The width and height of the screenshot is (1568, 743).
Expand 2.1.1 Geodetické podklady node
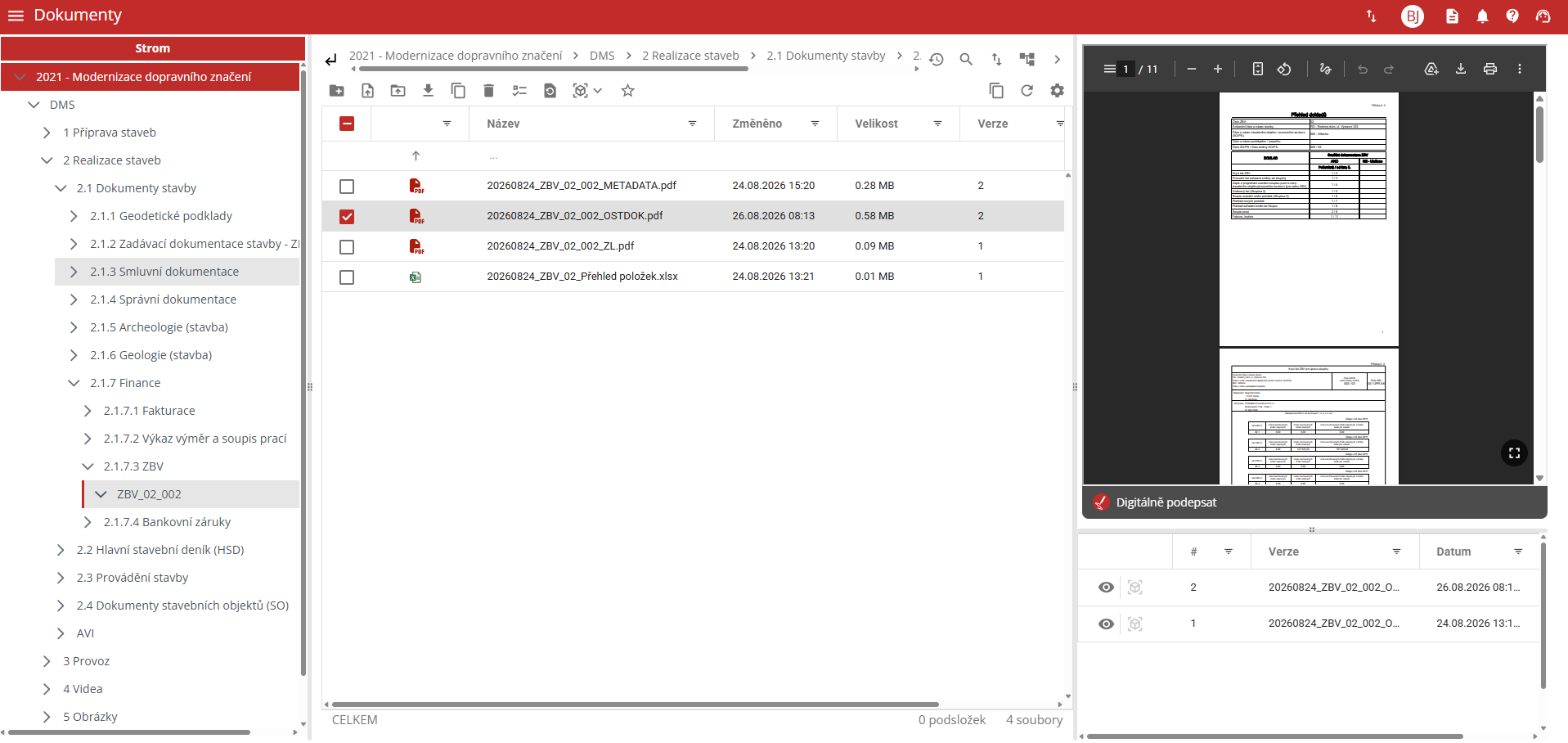(74, 216)
